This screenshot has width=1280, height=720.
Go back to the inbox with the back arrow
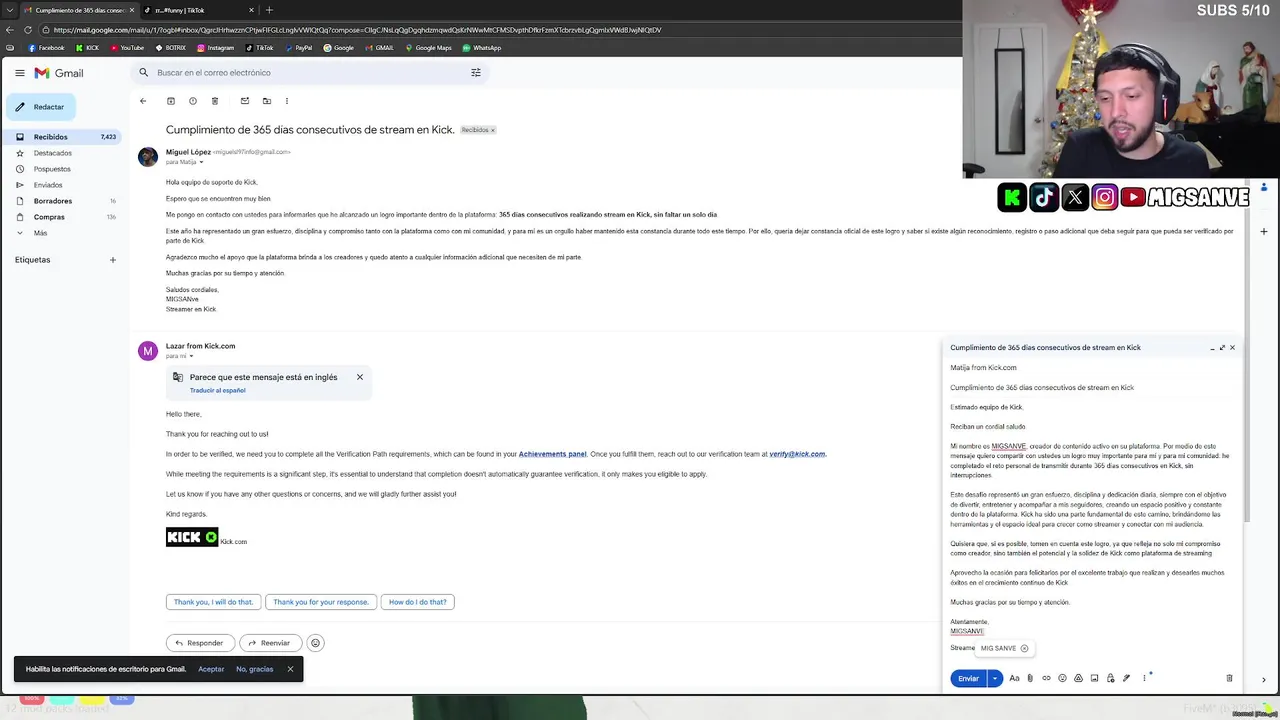point(143,101)
